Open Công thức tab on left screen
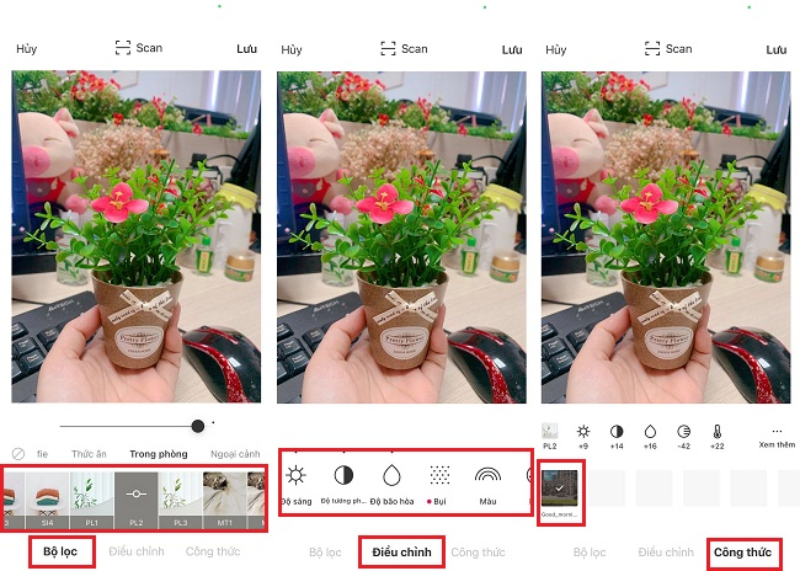The image size is (800, 571). 213,551
